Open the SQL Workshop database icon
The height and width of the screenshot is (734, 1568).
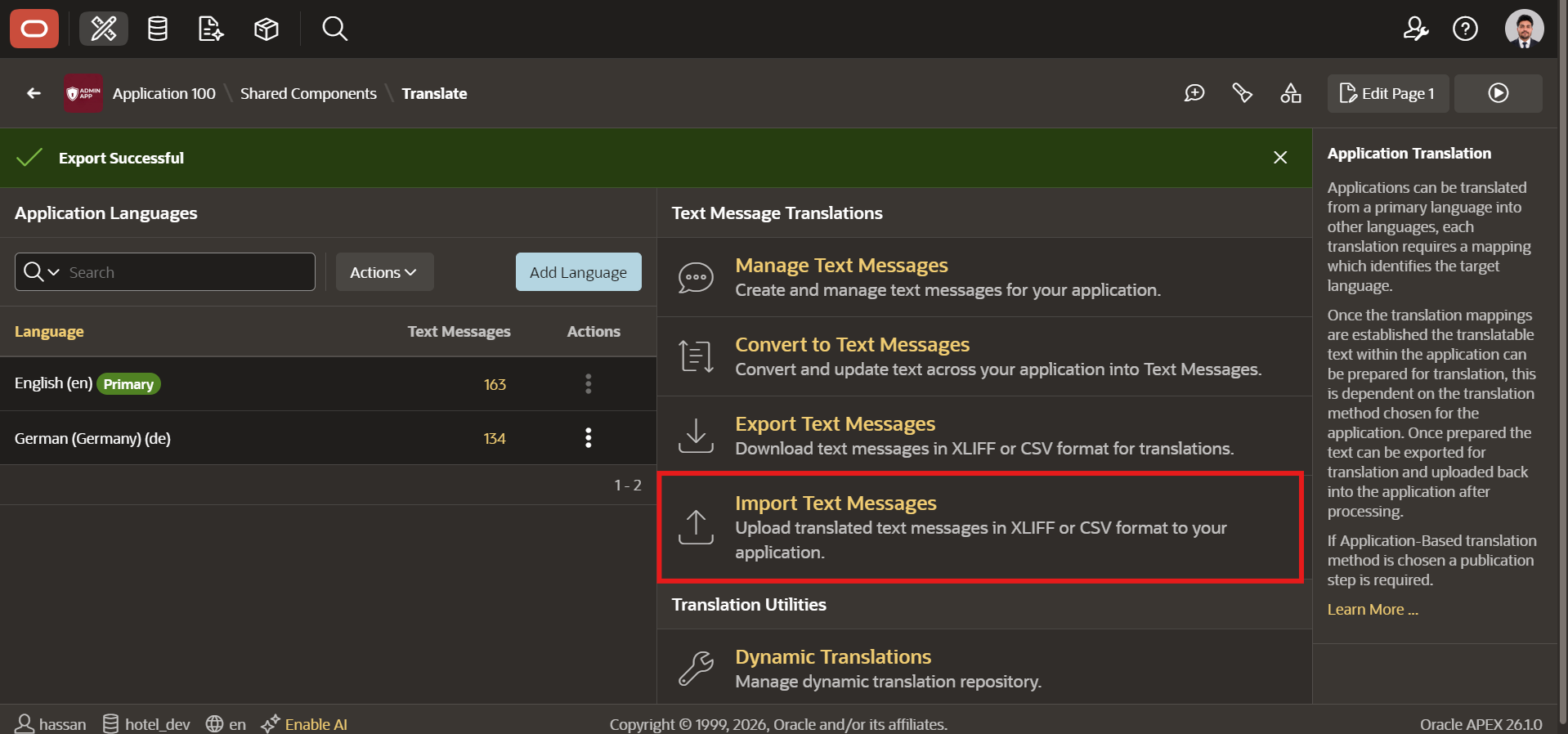click(158, 29)
